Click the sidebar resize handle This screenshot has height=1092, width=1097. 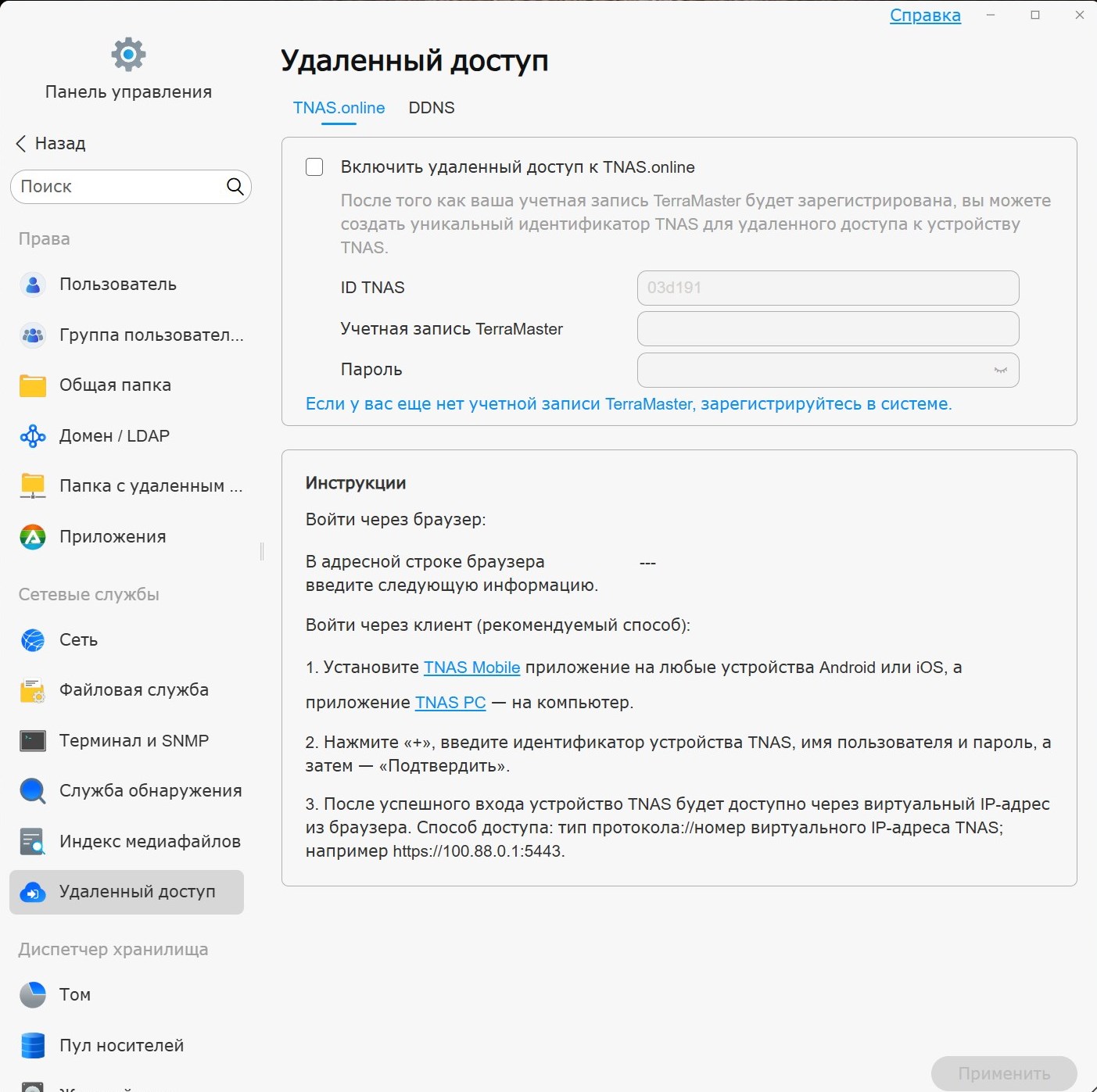[x=262, y=551]
